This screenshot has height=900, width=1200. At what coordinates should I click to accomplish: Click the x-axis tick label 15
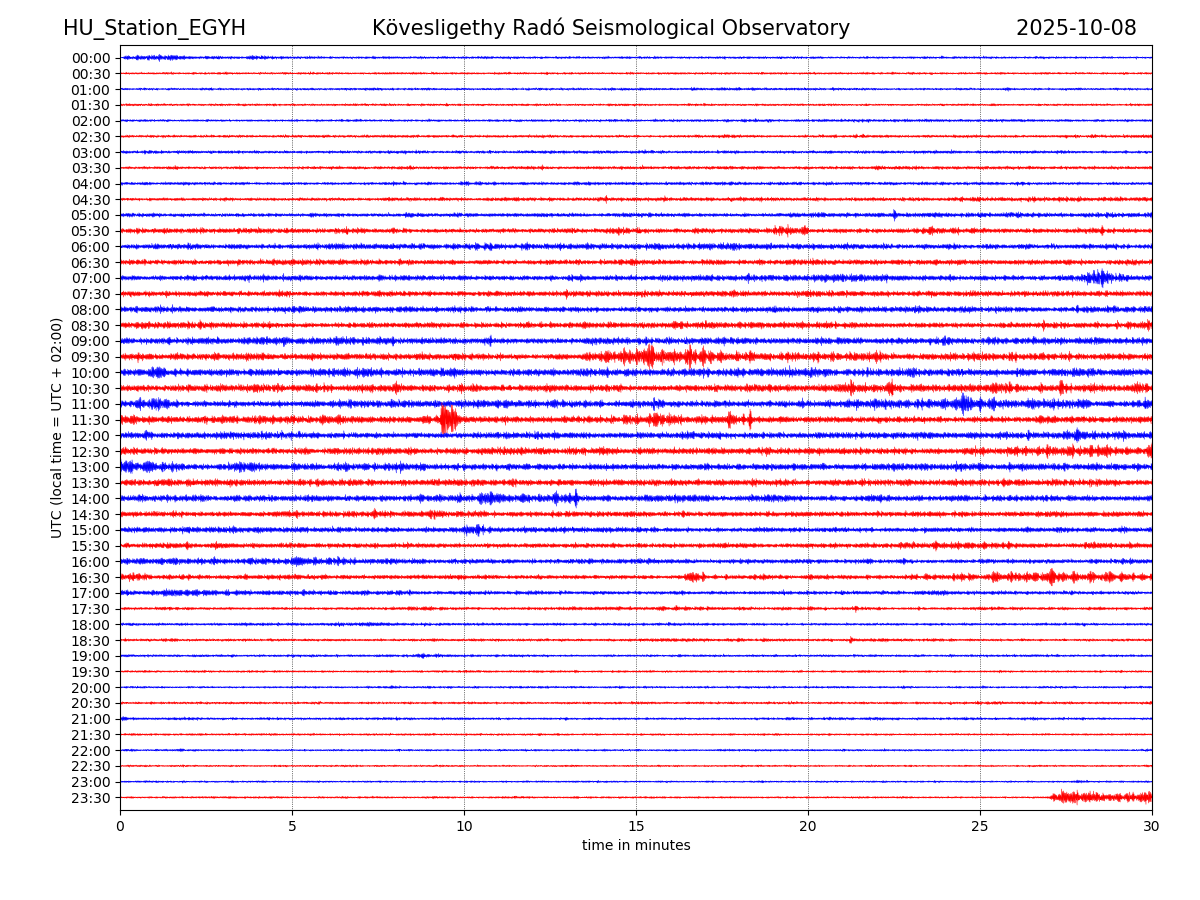point(636,826)
